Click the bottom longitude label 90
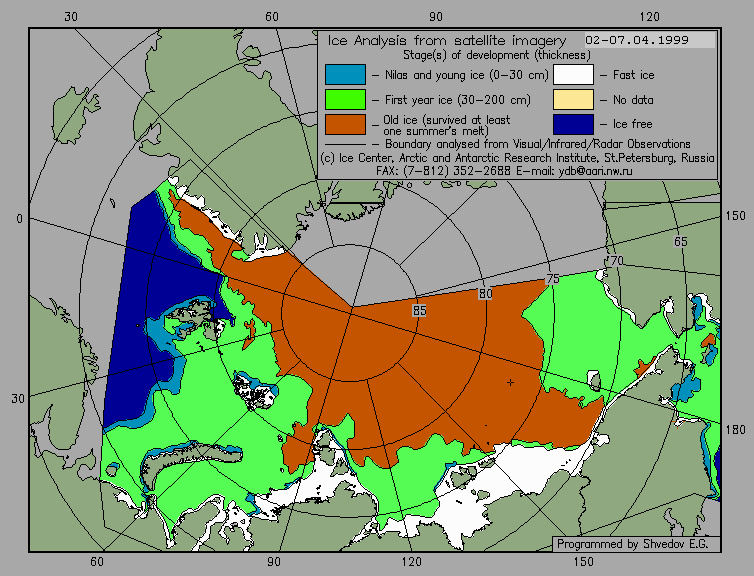Image resolution: width=754 pixels, height=576 pixels. point(274,561)
